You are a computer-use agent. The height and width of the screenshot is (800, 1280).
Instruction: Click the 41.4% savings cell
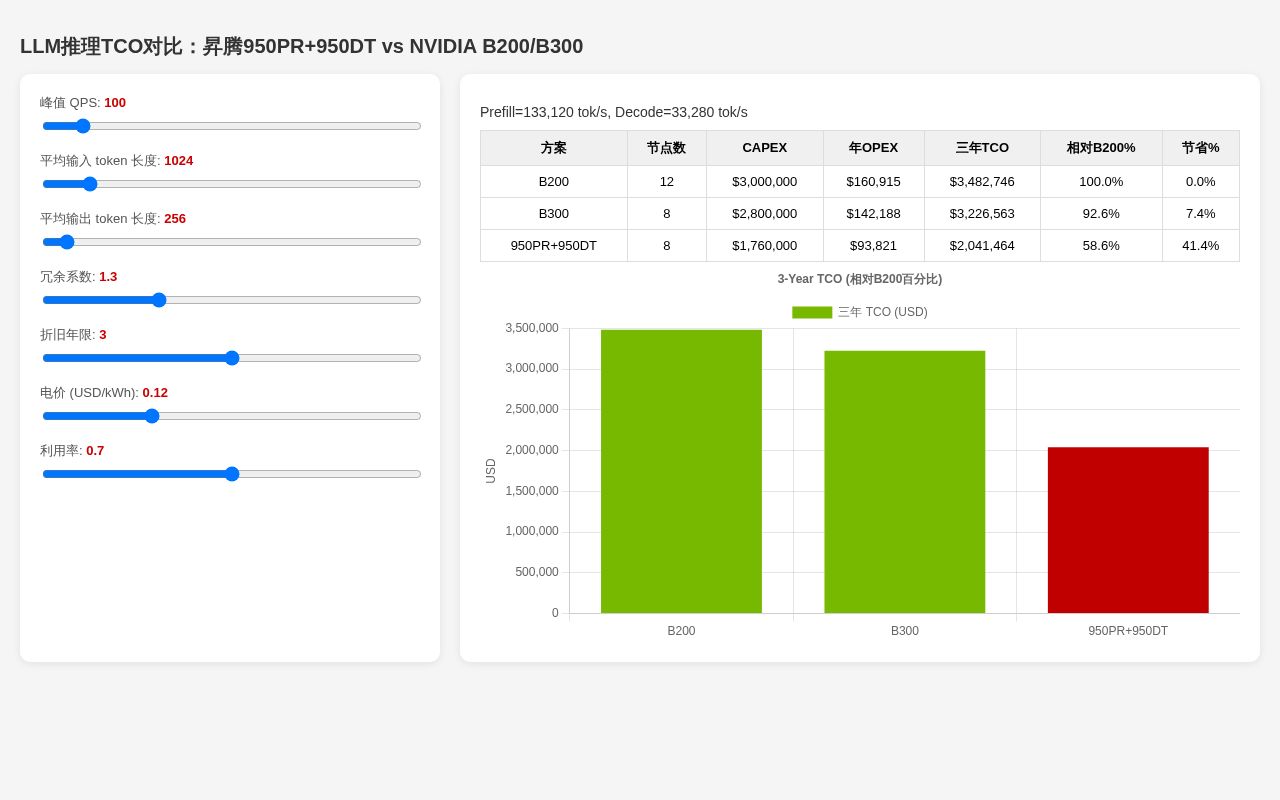click(1201, 246)
